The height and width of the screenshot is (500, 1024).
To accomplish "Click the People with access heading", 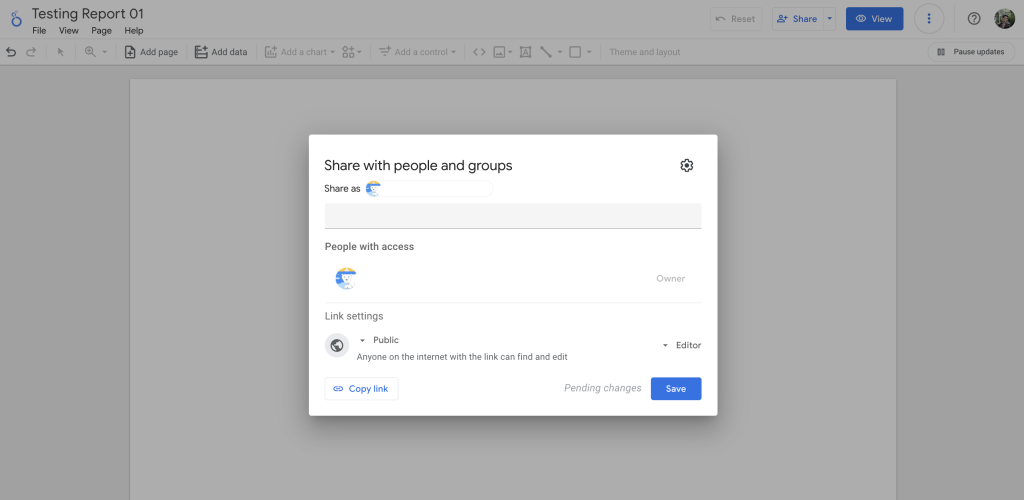I will [x=370, y=247].
